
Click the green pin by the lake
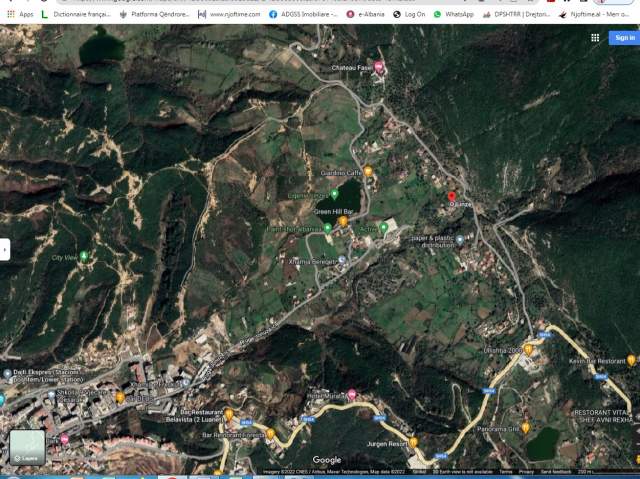334,195
